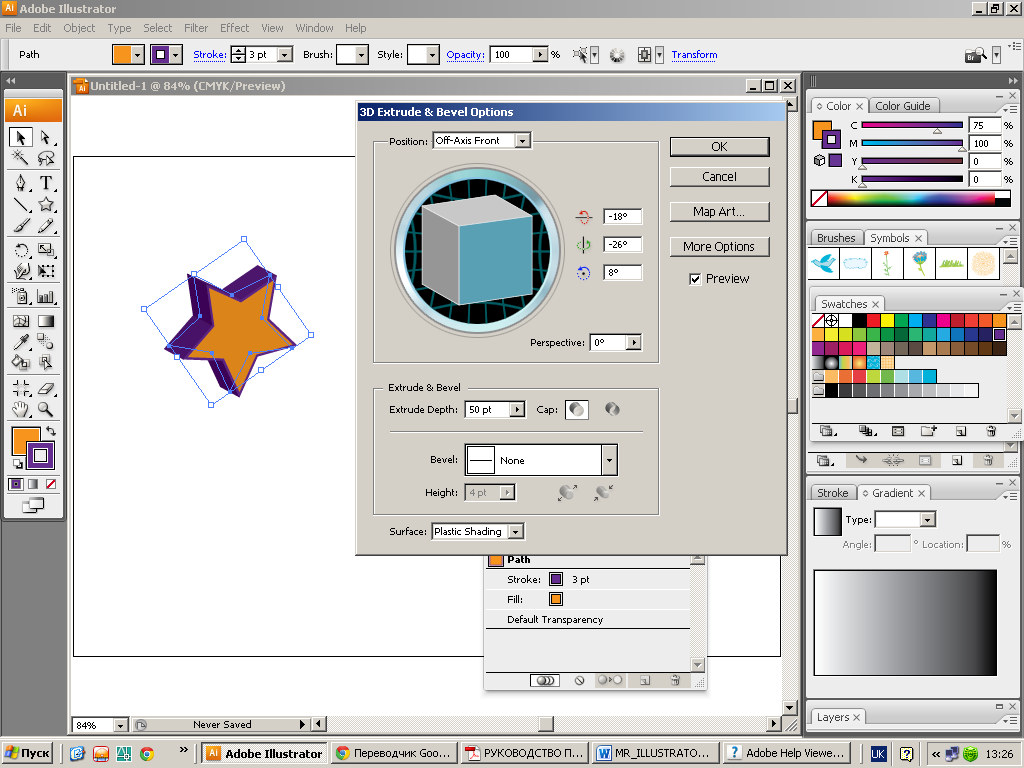
Task: Toggle the Preview checkbox
Action: (695, 279)
